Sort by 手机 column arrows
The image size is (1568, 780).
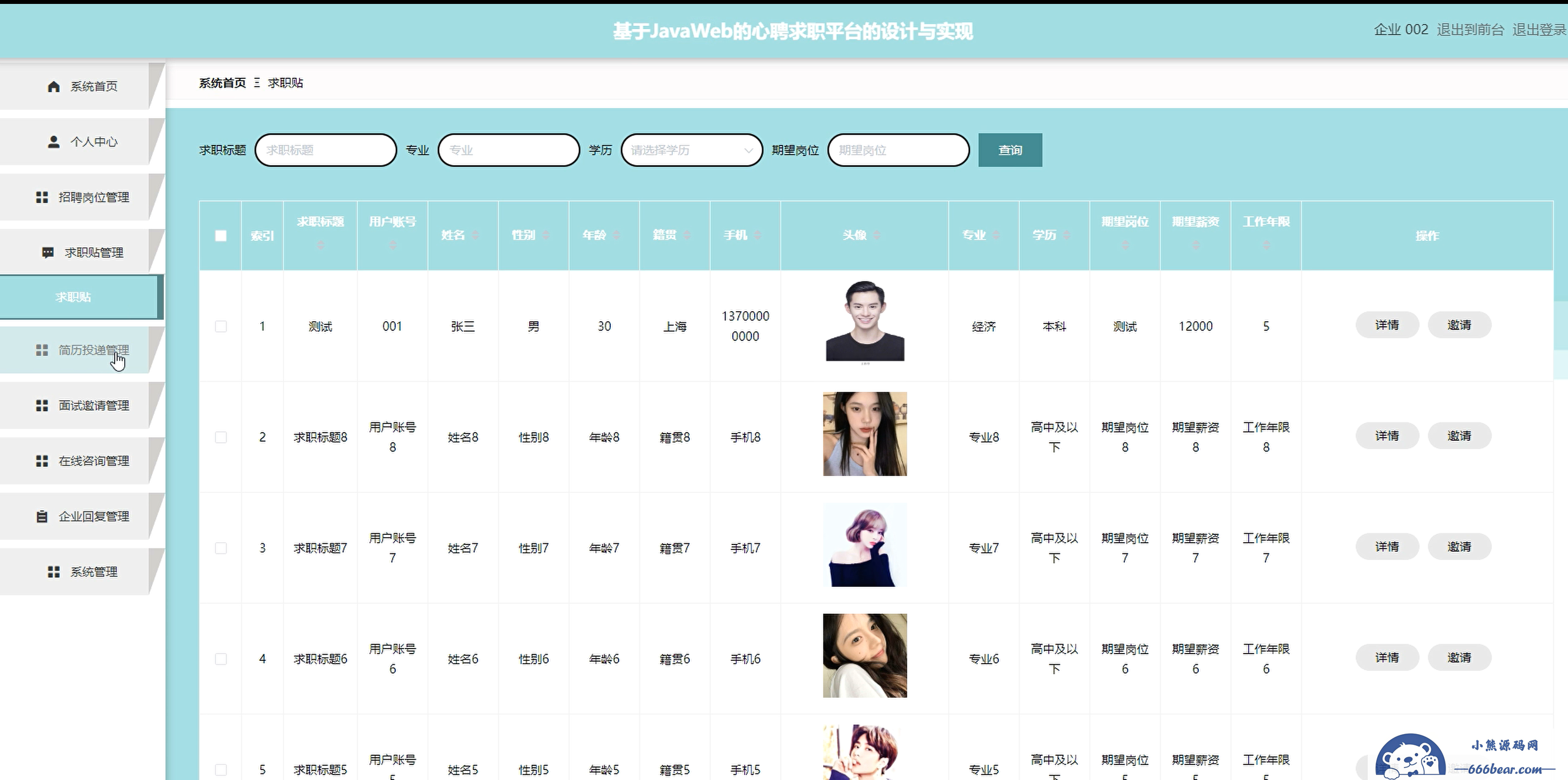[758, 235]
